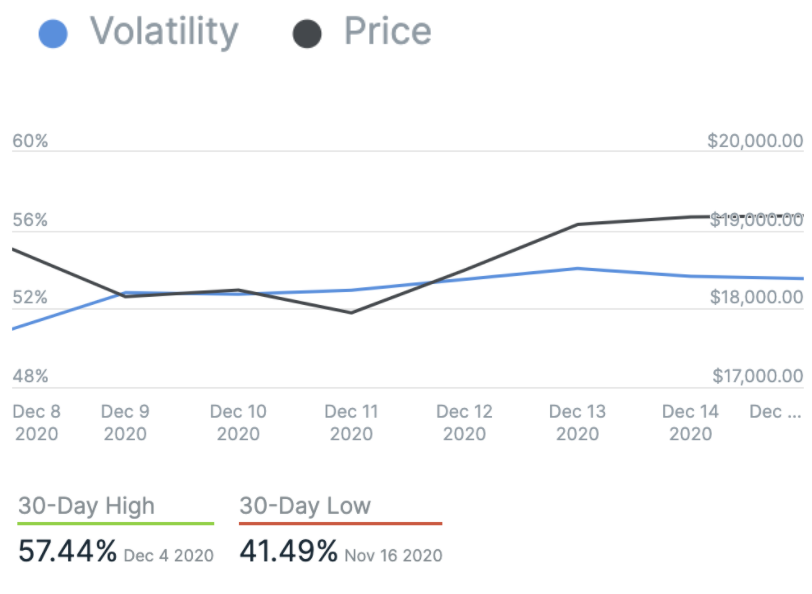The image size is (812, 594).
Task: Click the 60% volatility axis label
Action: 30,141
